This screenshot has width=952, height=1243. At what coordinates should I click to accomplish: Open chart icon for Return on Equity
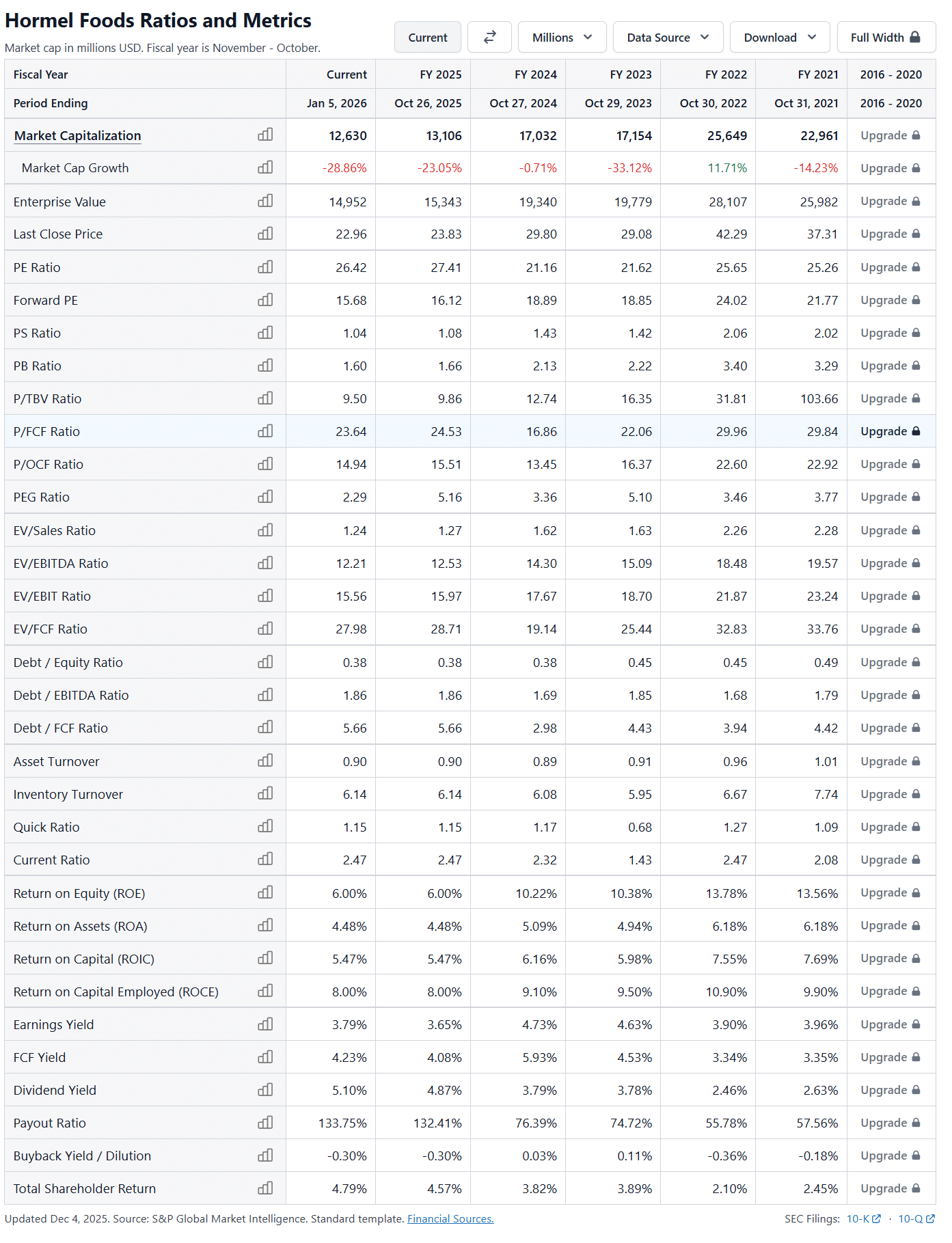(x=265, y=892)
